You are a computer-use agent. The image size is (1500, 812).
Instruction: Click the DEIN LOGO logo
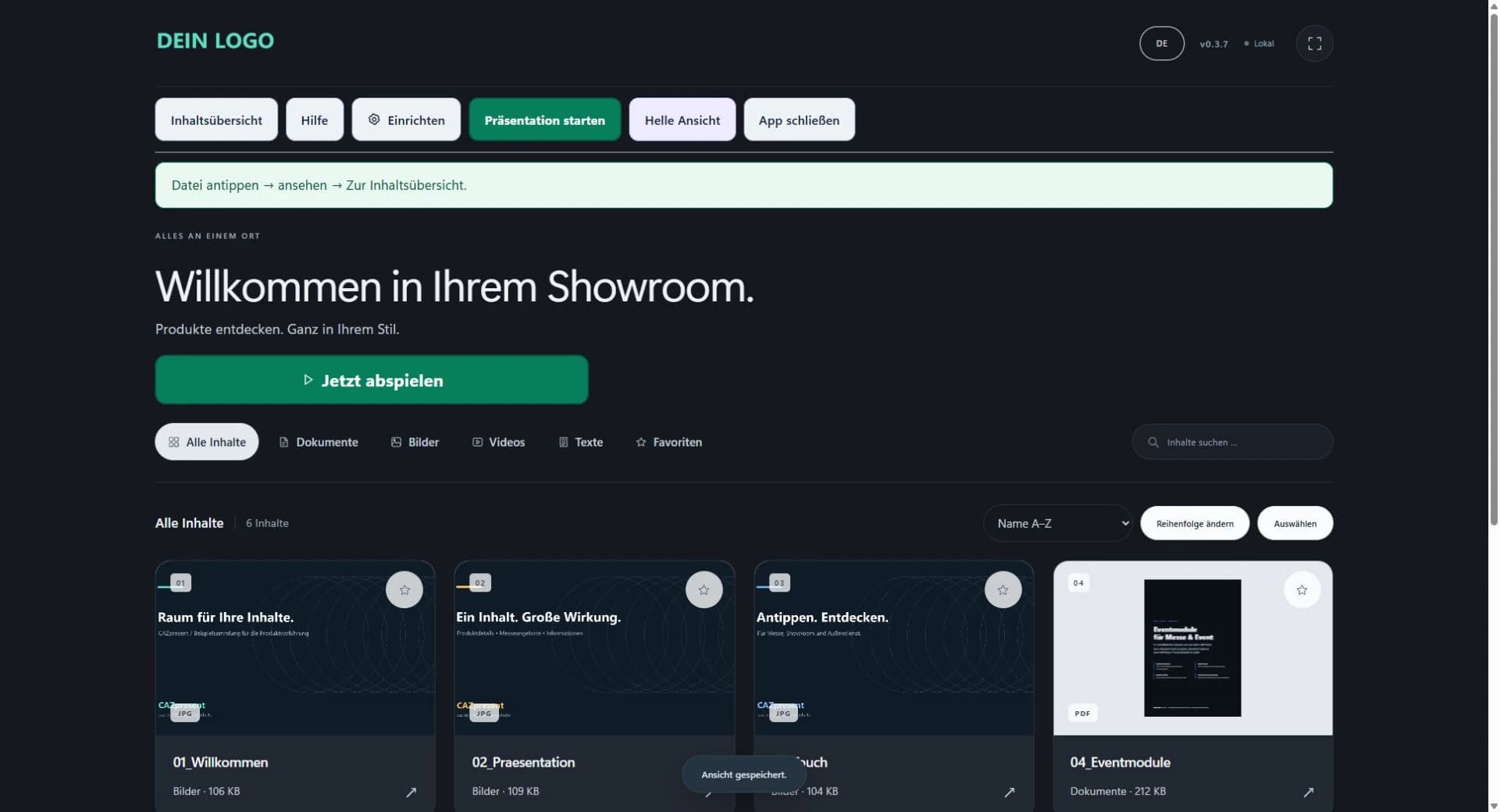point(216,41)
